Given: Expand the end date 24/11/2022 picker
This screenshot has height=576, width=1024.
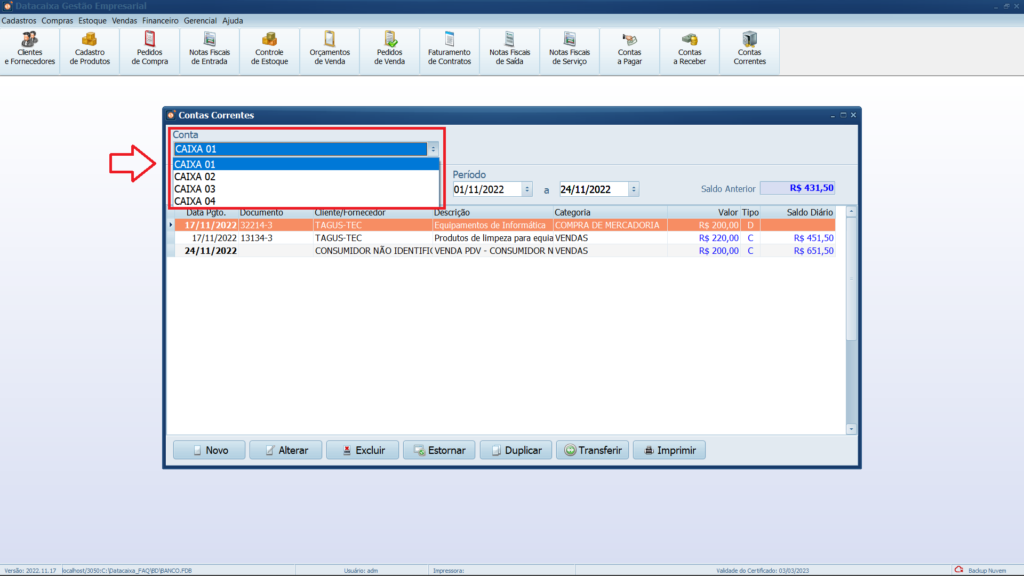Looking at the screenshot, I should tap(634, 189).
